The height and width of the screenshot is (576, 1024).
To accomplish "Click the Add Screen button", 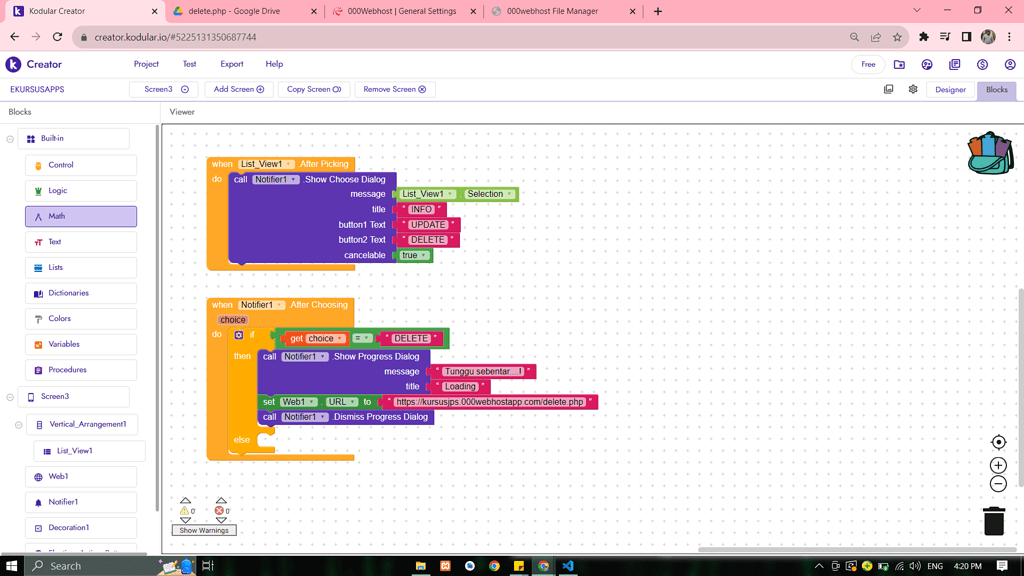I will tap(238, 90).
